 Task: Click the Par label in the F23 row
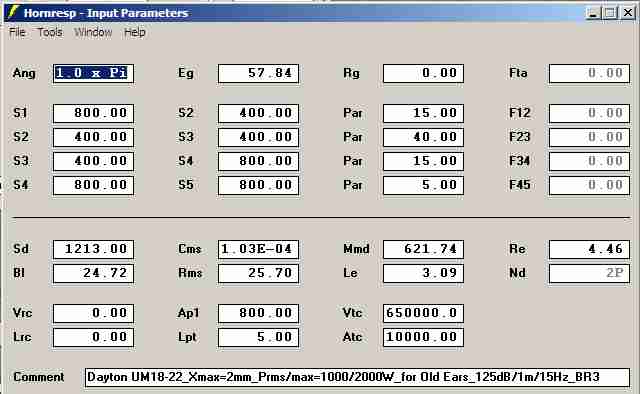(353, 137)
